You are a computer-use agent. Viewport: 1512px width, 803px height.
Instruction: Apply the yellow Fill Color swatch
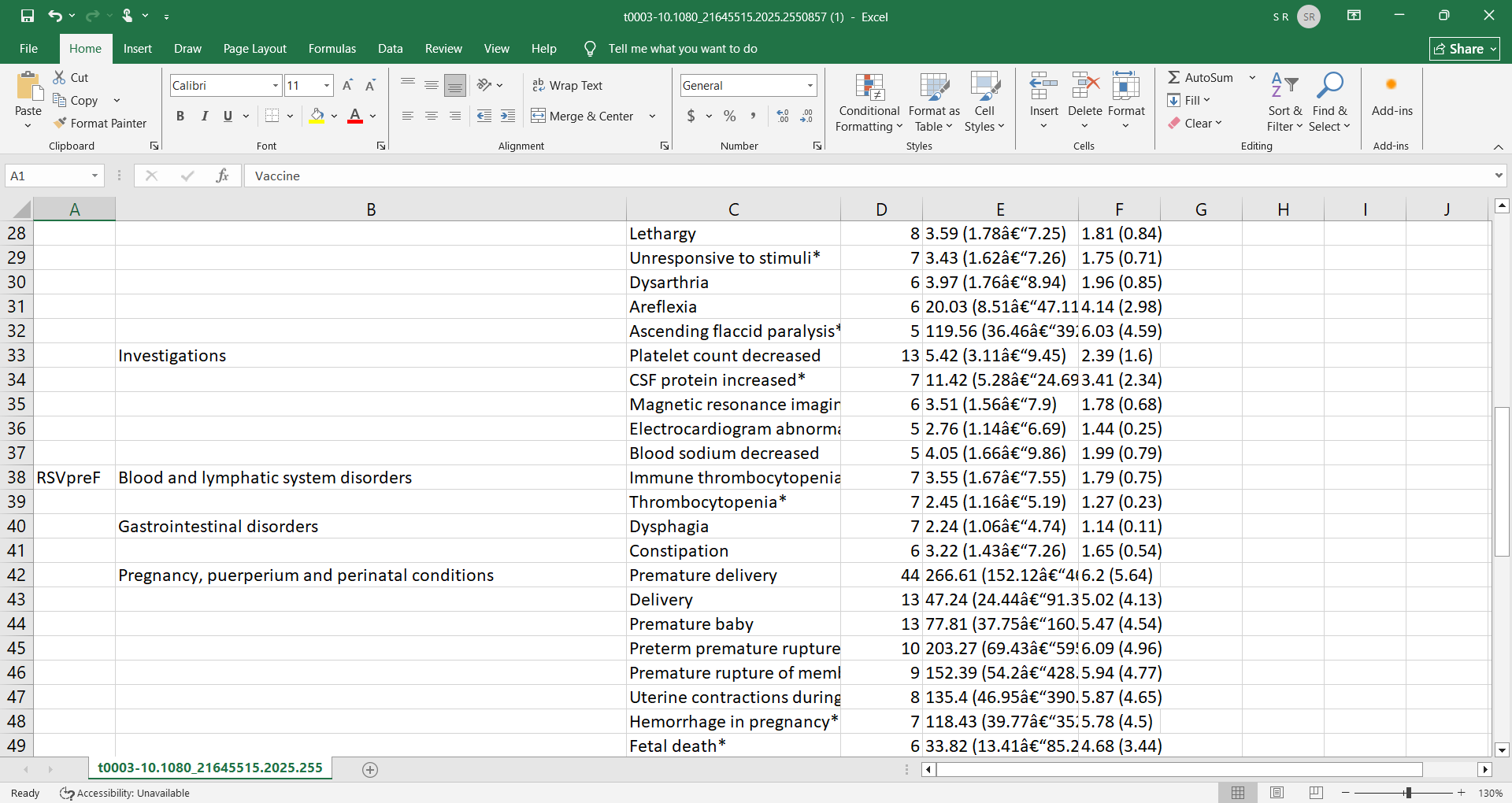click(317, 116)
